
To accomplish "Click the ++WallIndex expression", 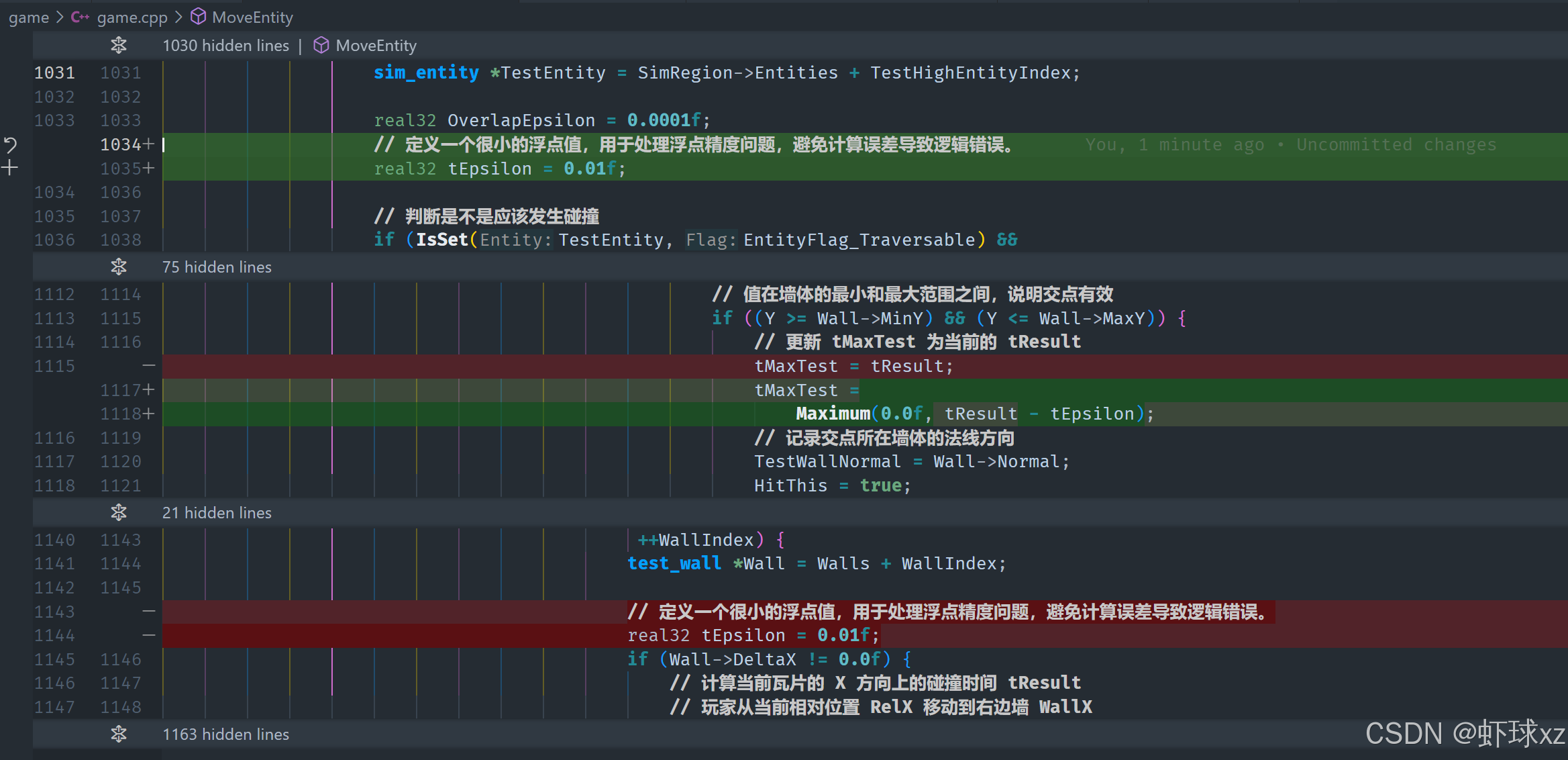I will 695,540.
